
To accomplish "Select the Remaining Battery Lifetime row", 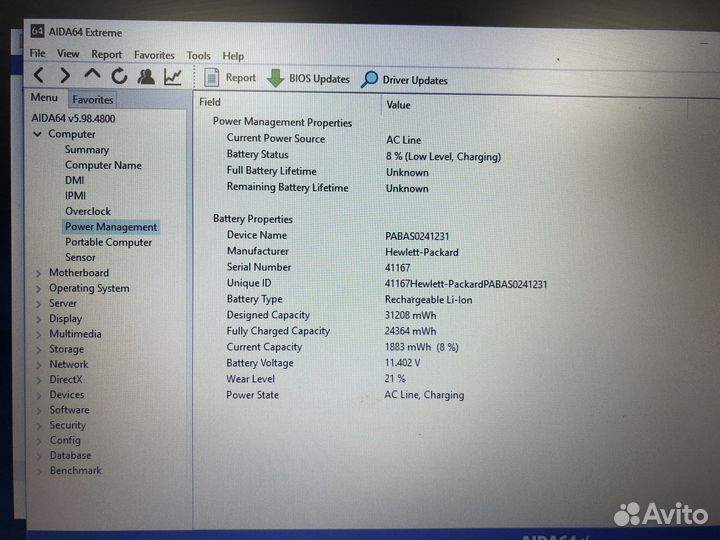I will tap(327, 188).
